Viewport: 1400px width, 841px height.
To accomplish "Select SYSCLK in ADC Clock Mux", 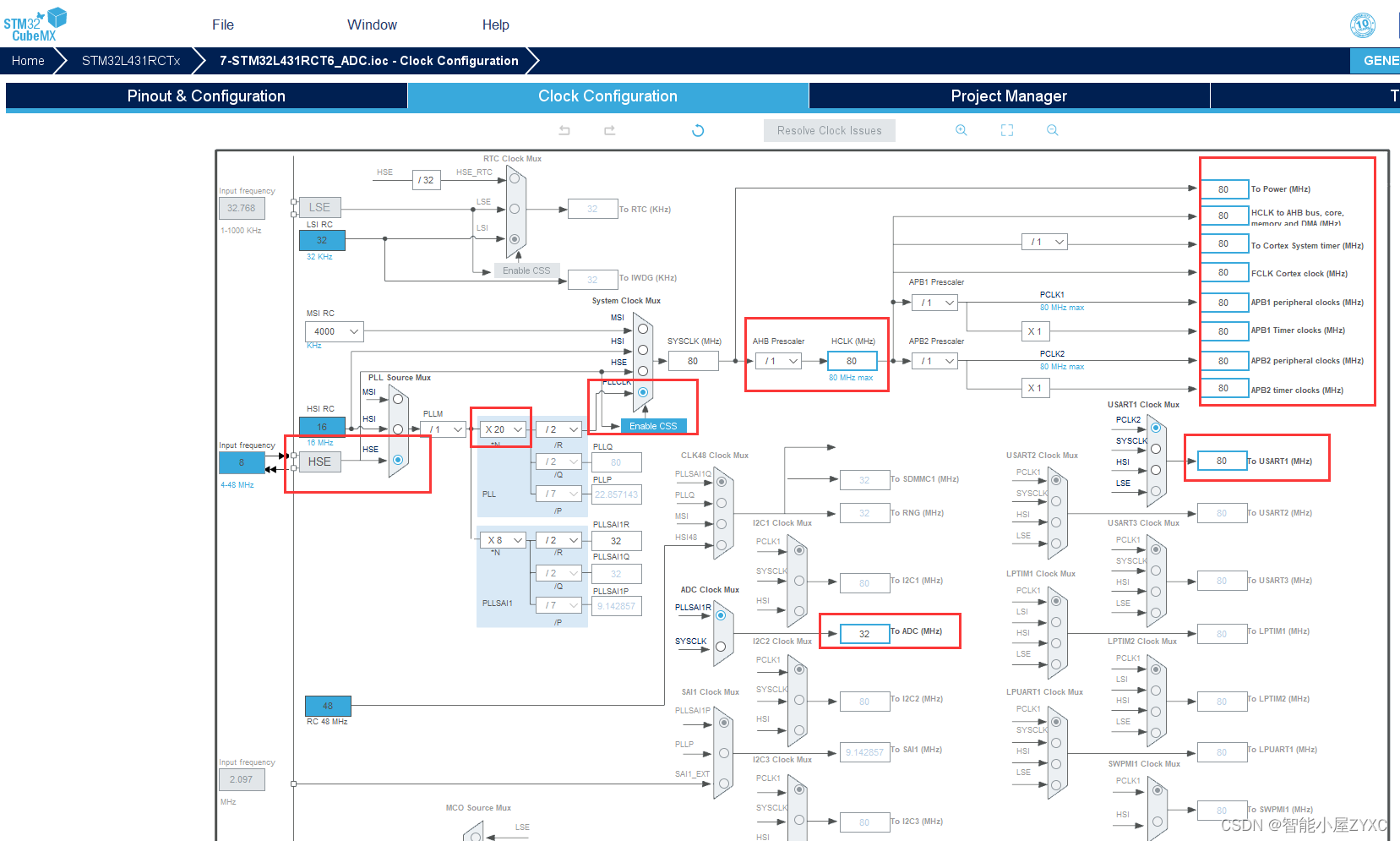I will [721, 647].
